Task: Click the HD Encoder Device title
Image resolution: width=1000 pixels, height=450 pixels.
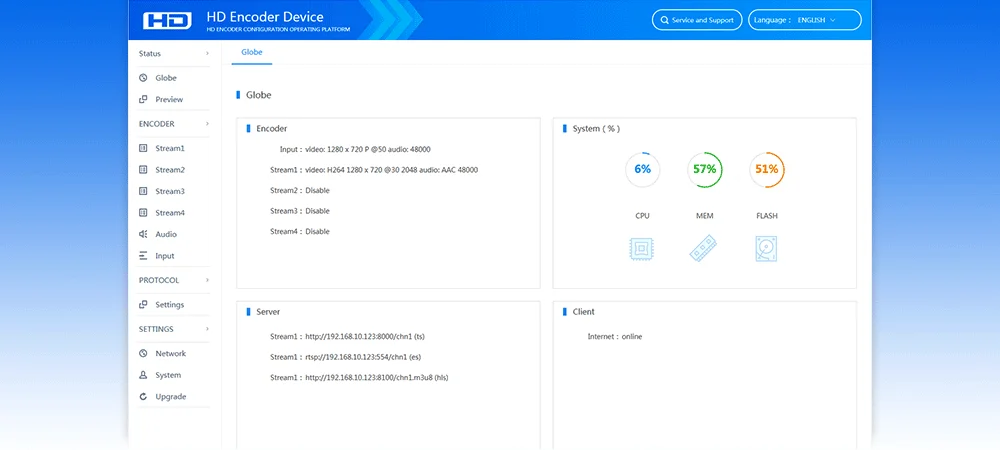Action: point(265,17)
